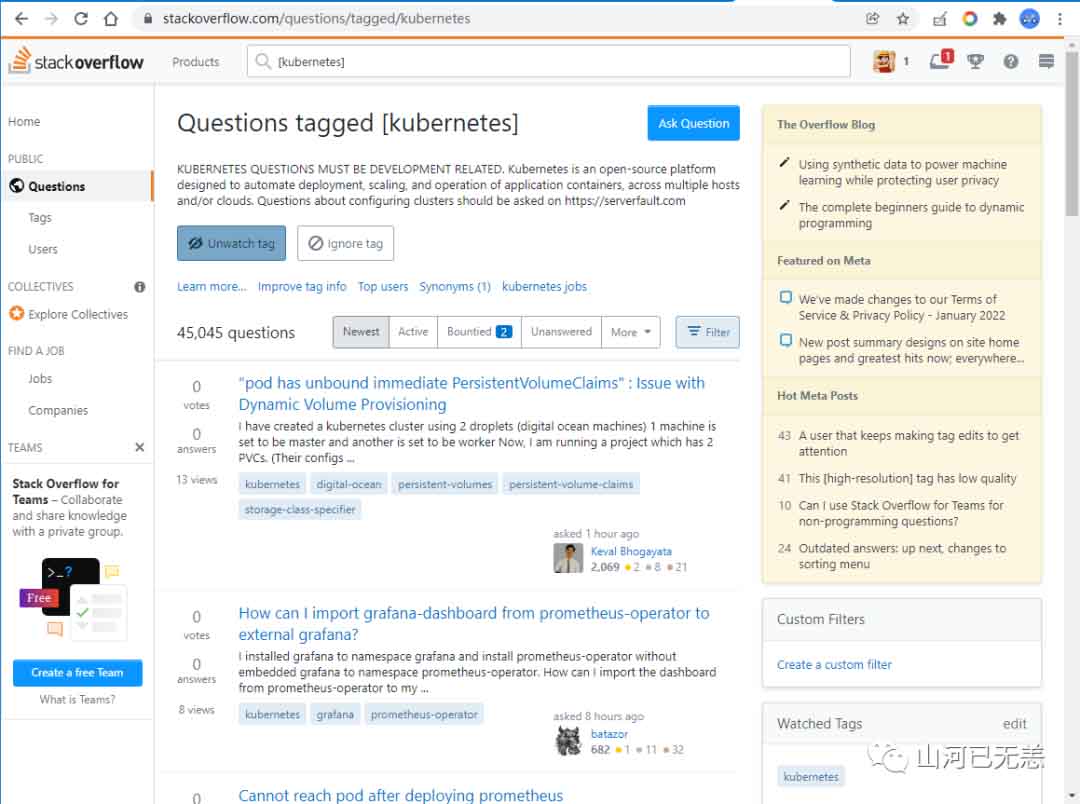Open the browser home page icon
Viewport: 1080px width, 804px height.
tap(111, 19)
